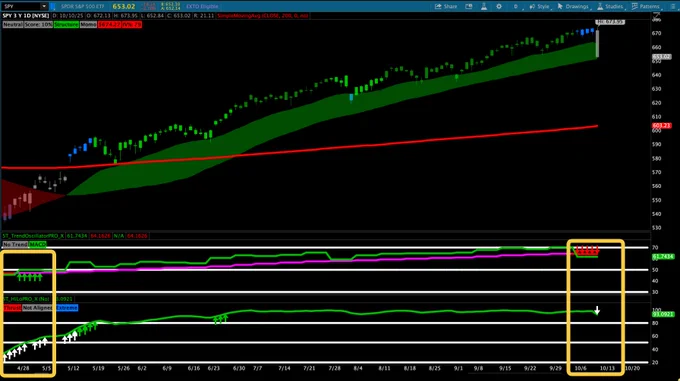Screen dimensions: 680x381
Task: Click the 4/28 date on time axis
Action: coord(23,368)
